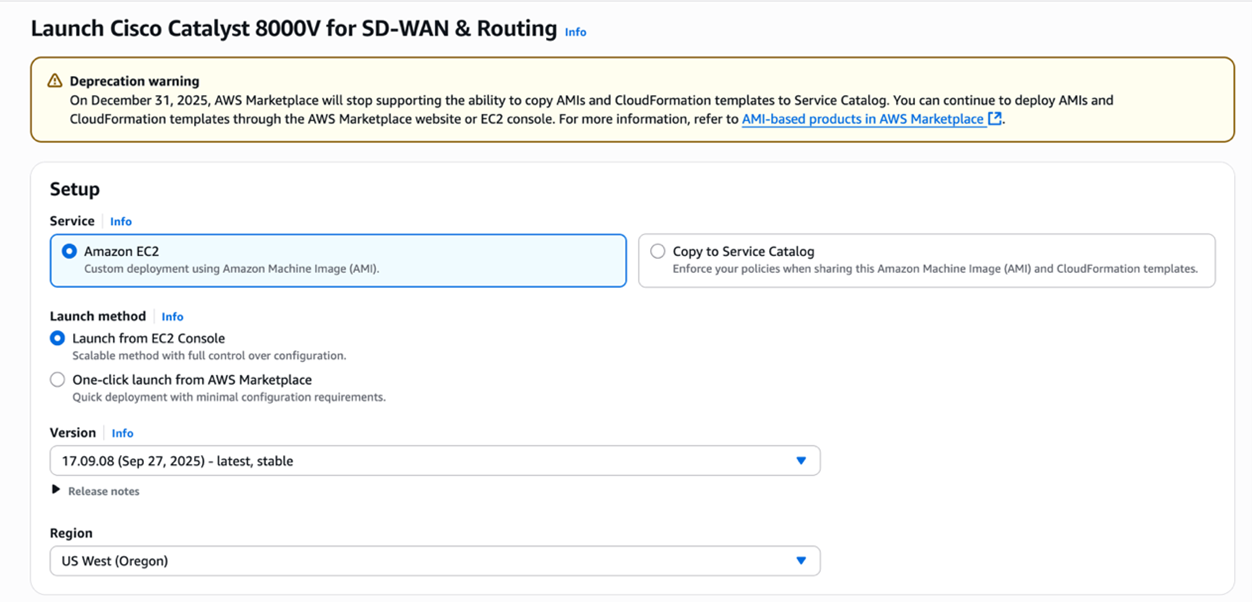
Task: Click the Custom deployment using AMI description text
Action: (231, 269)
